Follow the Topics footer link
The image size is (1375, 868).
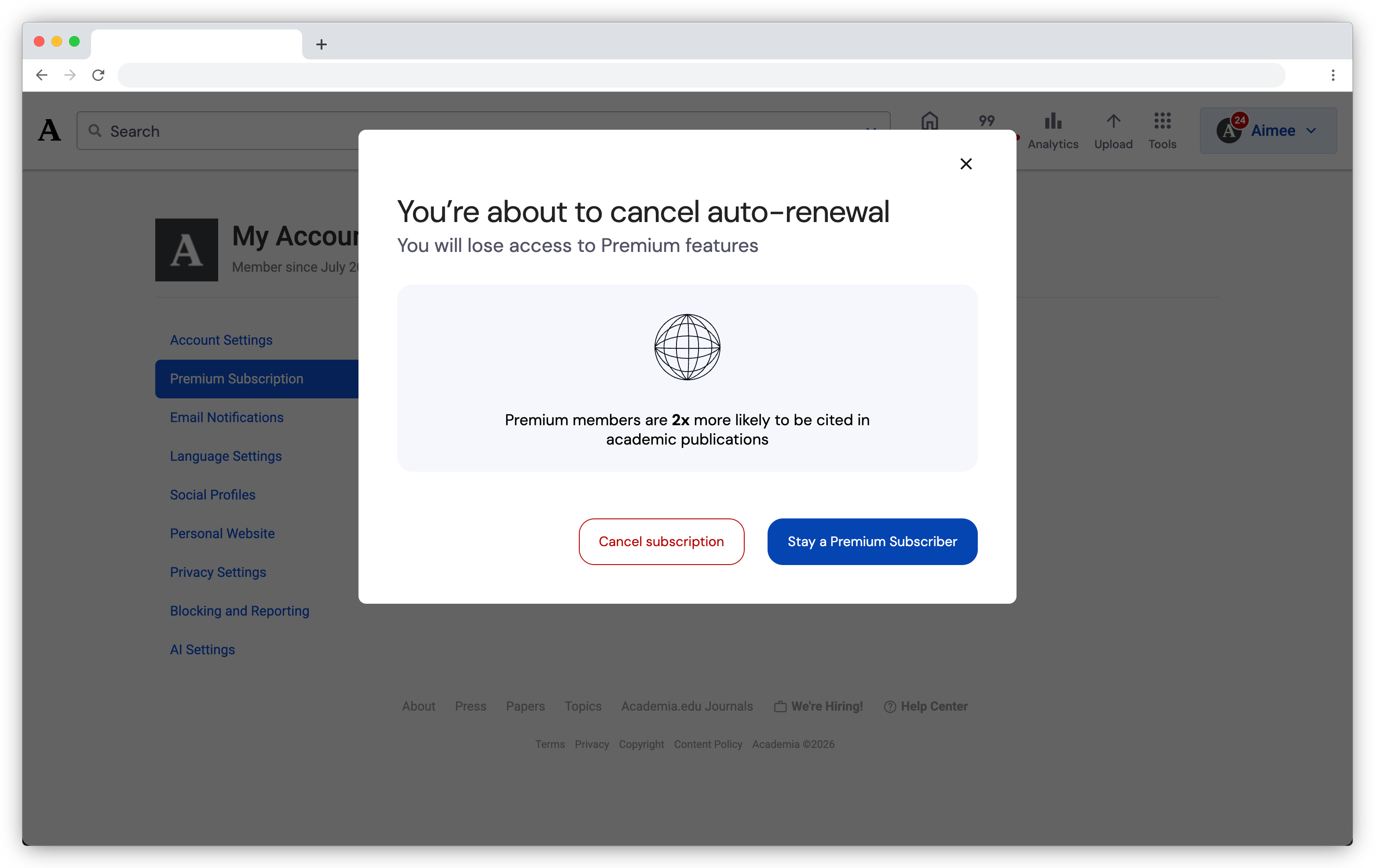coord(583,706)
